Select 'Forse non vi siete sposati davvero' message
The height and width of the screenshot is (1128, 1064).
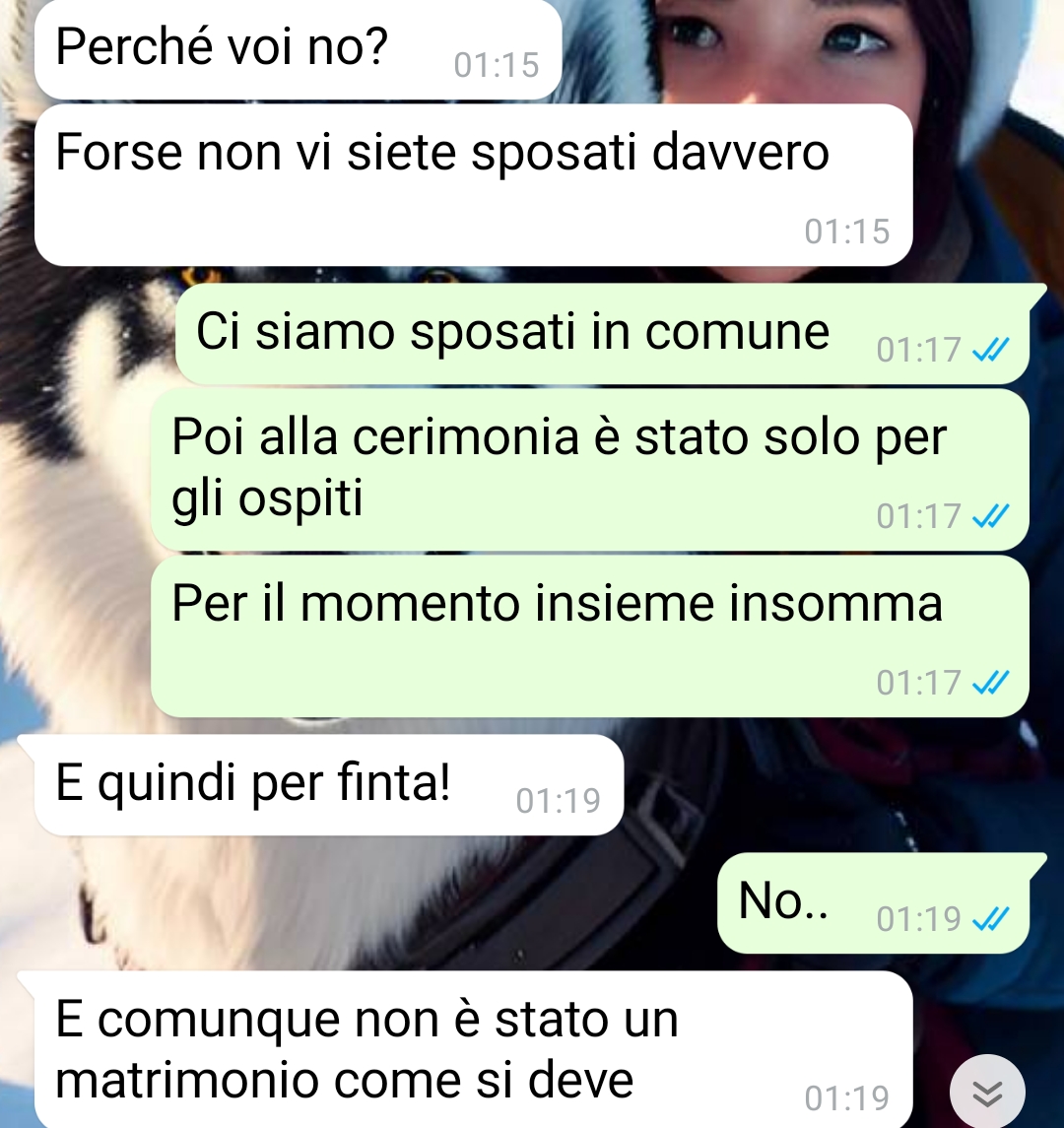coord(473,185)
